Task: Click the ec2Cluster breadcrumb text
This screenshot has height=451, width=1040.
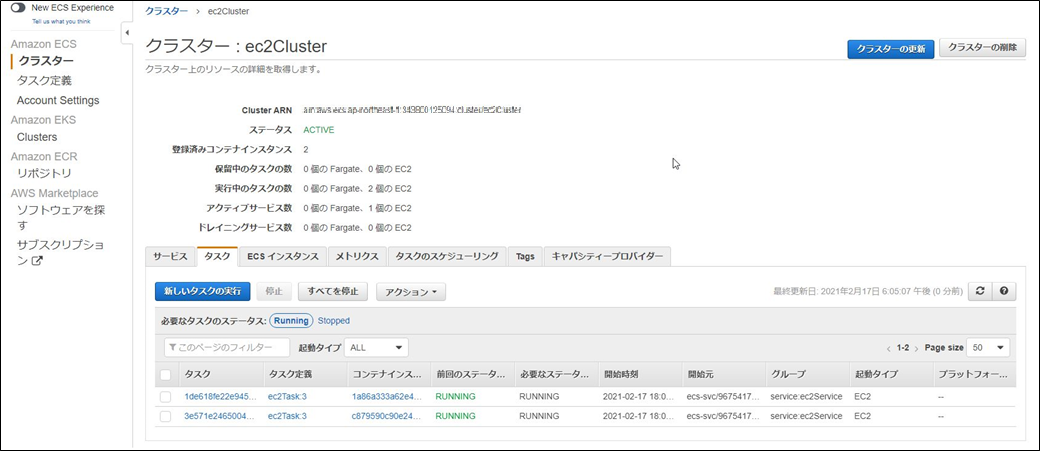Action: coord(228,11)
